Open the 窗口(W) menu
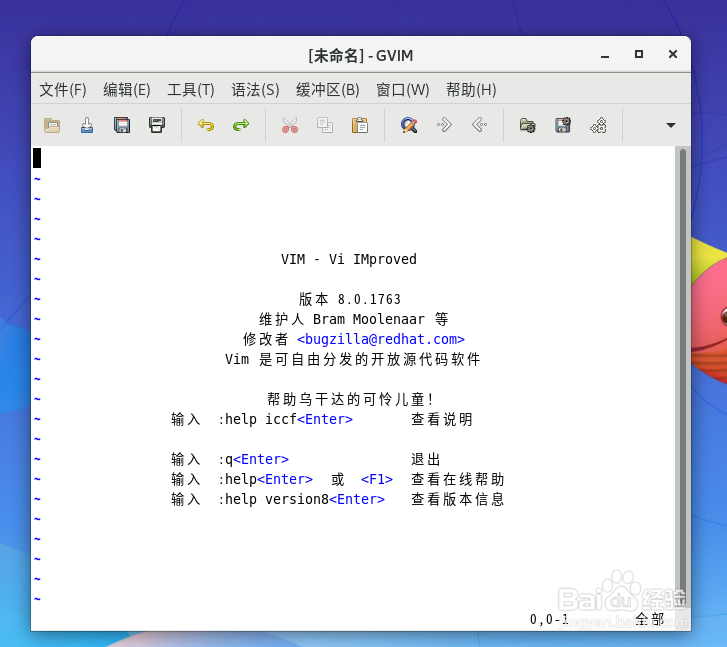 (402, 90)
